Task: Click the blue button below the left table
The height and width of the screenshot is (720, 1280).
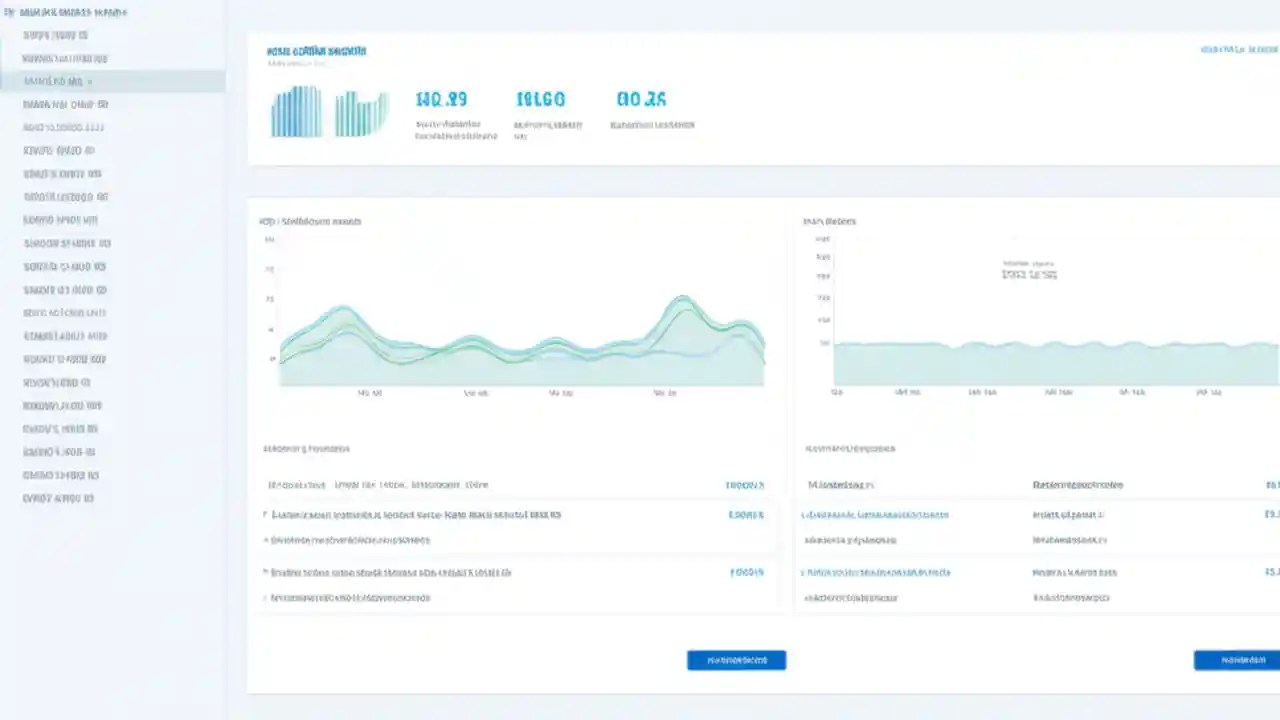Action: pyautogui.click(x=736, y=660)
